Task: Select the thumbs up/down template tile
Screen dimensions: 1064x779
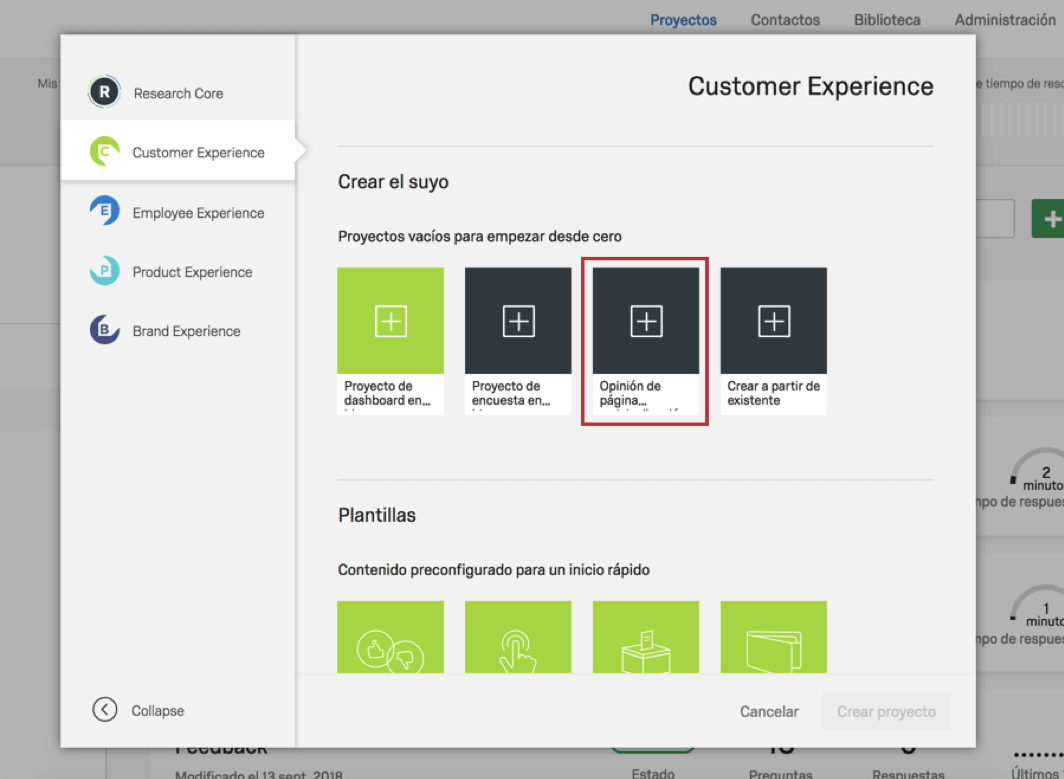Action: [390, 636]
